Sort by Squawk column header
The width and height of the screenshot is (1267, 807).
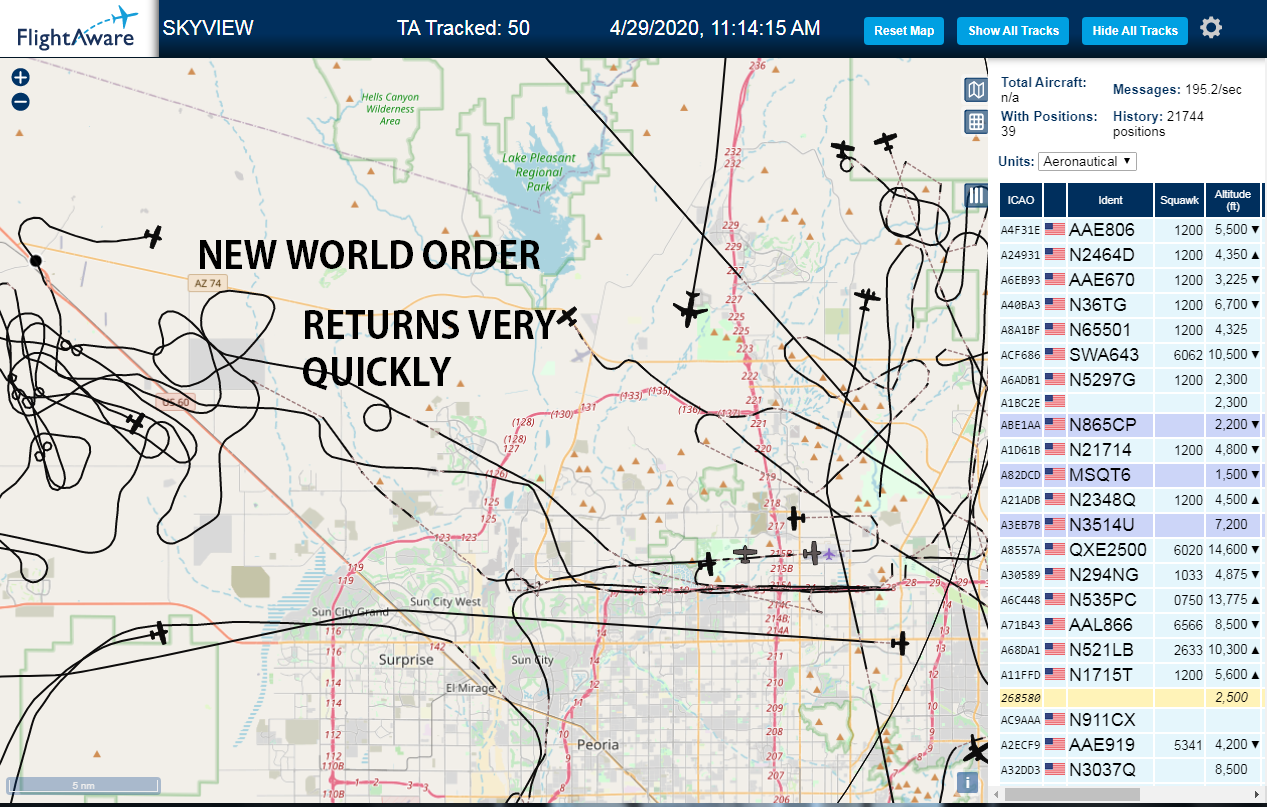tap(1179, 200)
